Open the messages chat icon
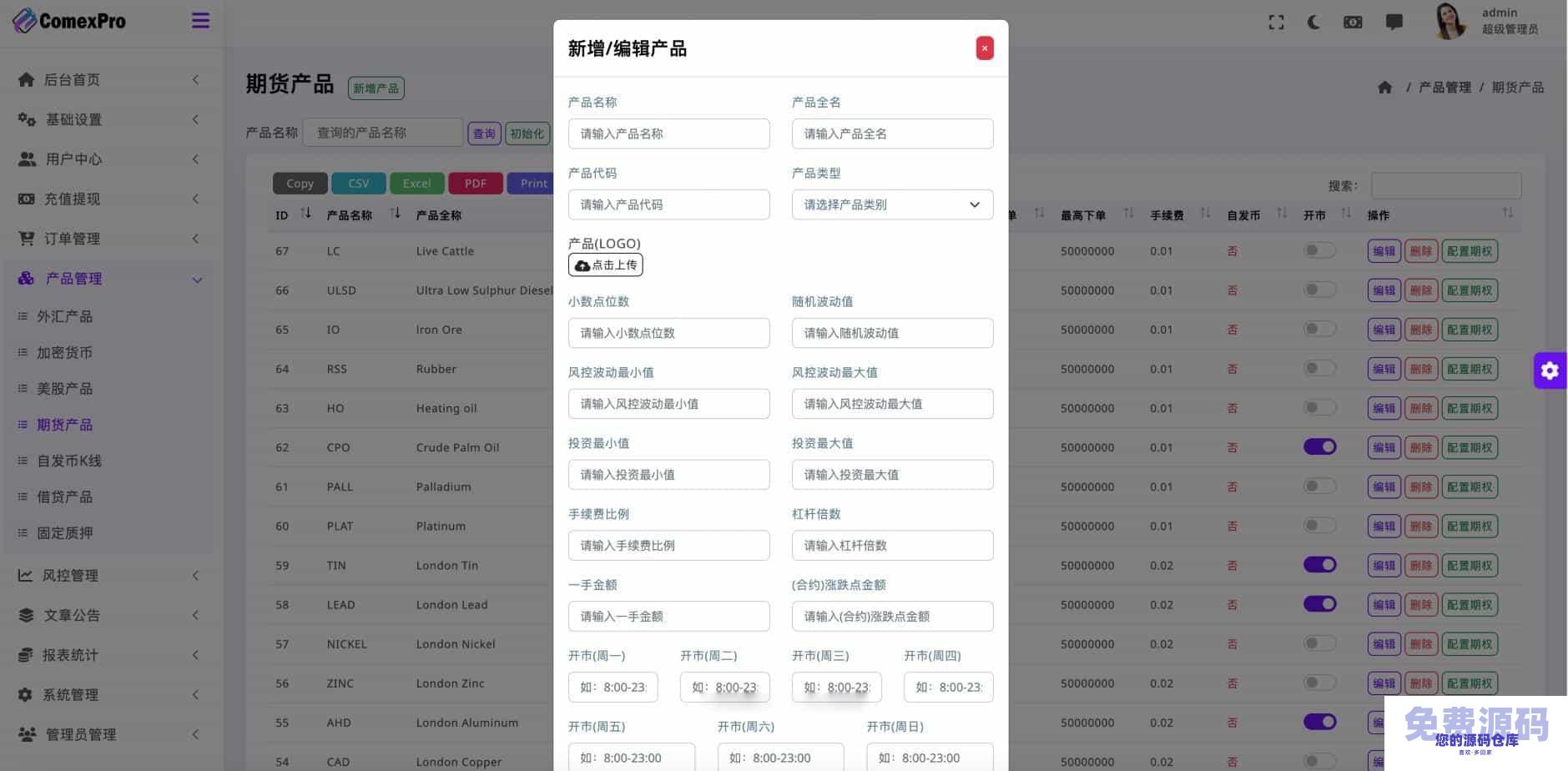Image resolution: width=1568 pixels, height=771 pixels. pyautogui.click(x=1394, y=23)
